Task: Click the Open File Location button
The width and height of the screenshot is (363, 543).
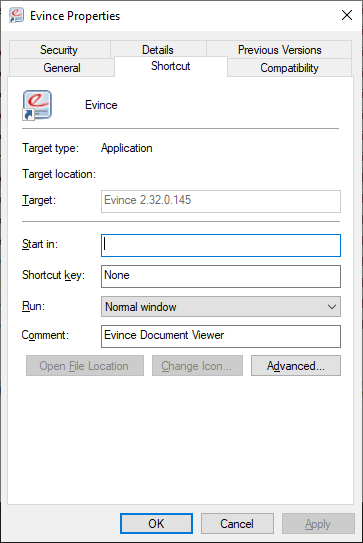Action: tap(85, 366)
